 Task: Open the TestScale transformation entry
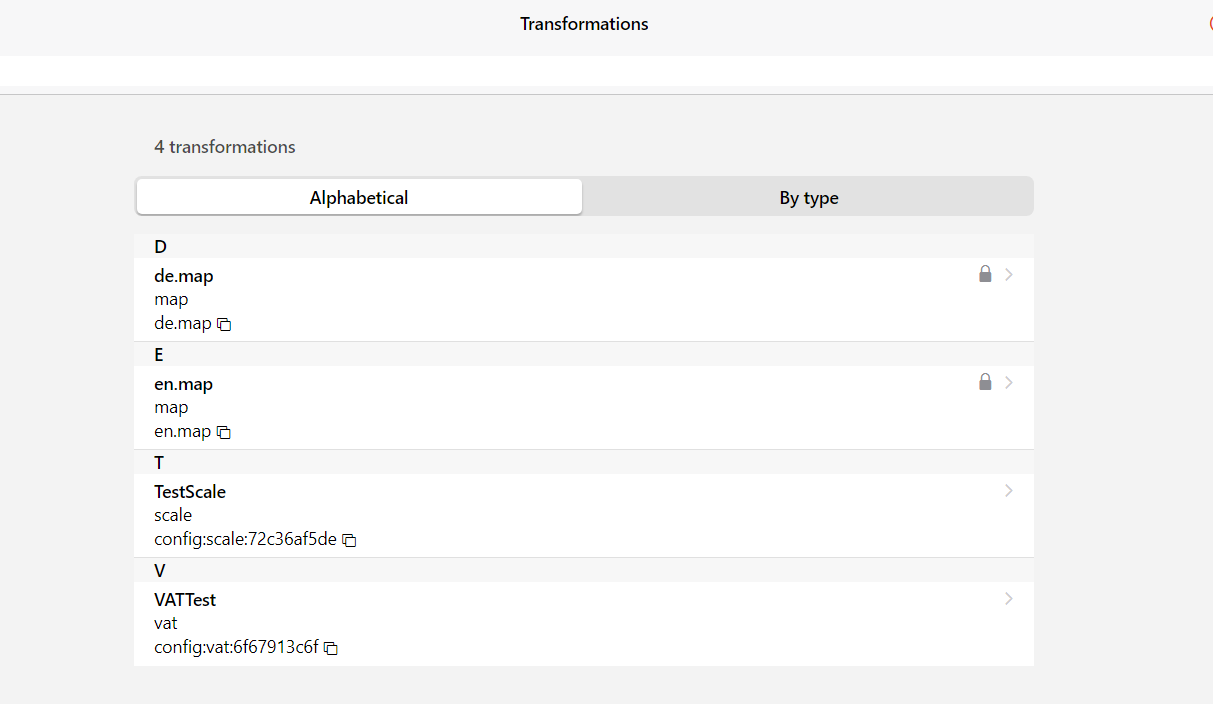point(190,492)
